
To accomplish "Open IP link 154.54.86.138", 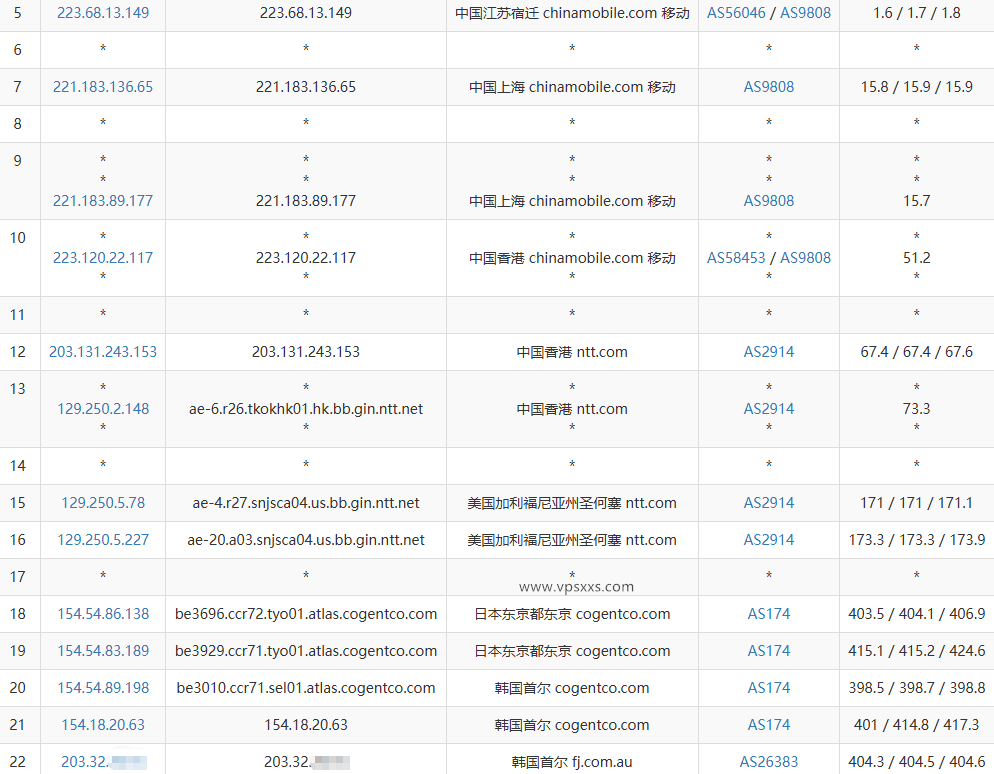I will pyautogui.click(x=103, y=614).
